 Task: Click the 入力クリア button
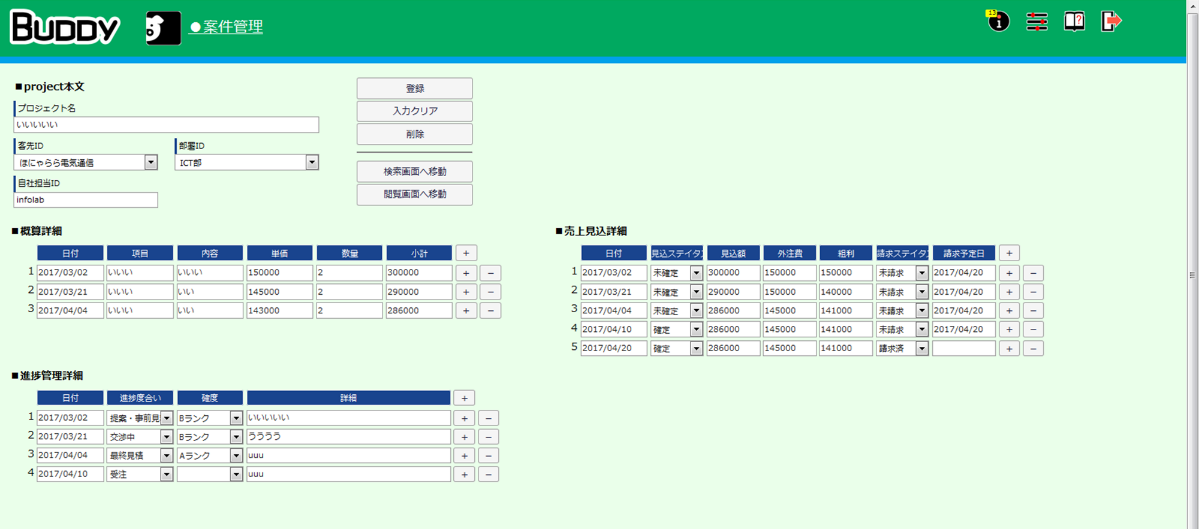click(x=414, y=111)
